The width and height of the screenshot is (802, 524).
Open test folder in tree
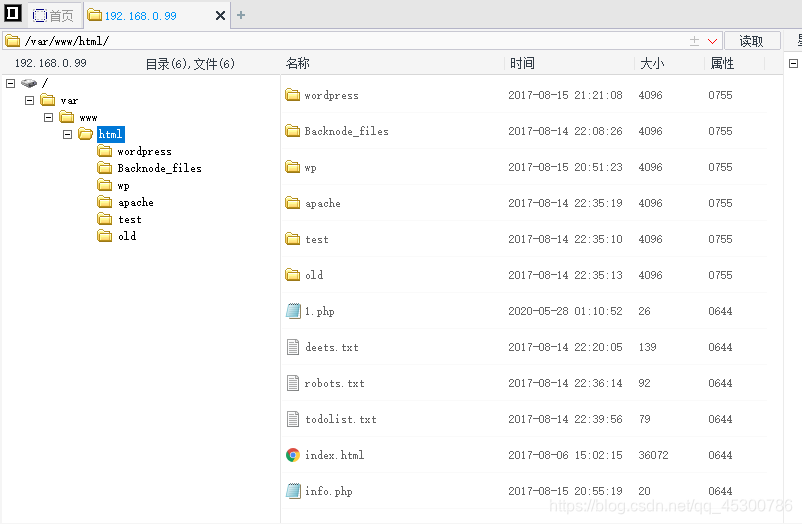[x=130, y=220]
